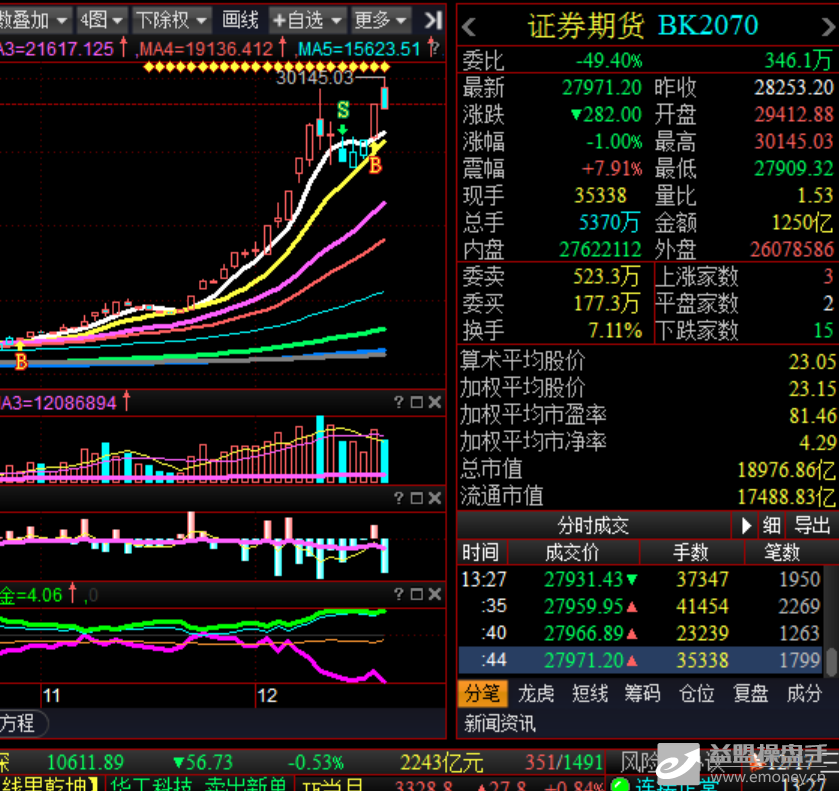The image size is (839, 791).
Task: Open help for the volume indicator panel
Action: click(x=398, y=402)
